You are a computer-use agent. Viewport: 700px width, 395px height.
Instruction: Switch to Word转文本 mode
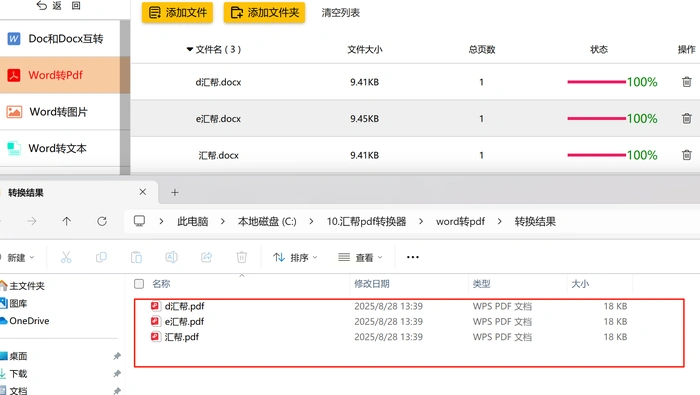(60, 148)
